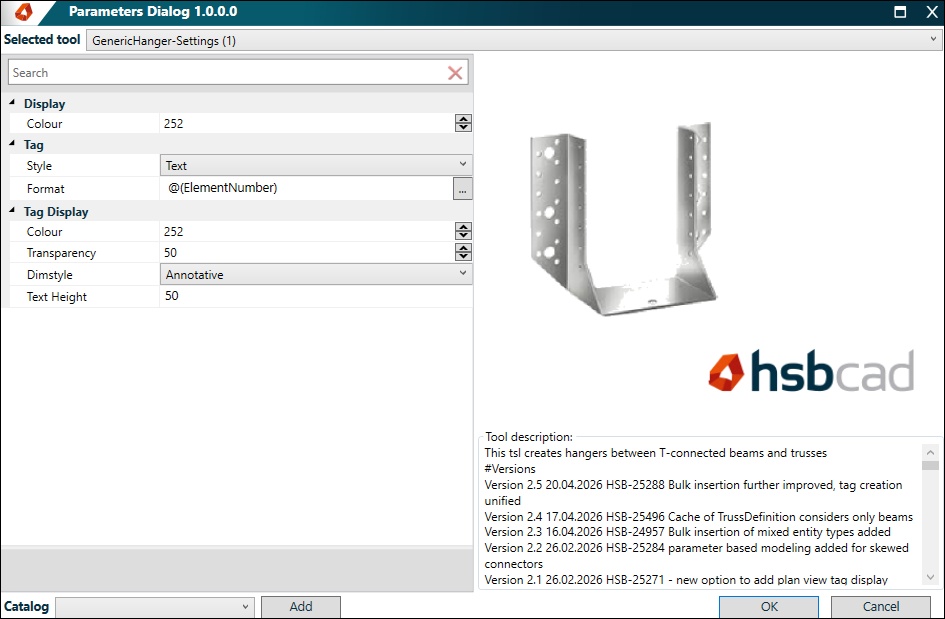Image resolution: width=945 pixels, height=619 pixels.
Task: Click the hanger preview image
Action: 623,218
